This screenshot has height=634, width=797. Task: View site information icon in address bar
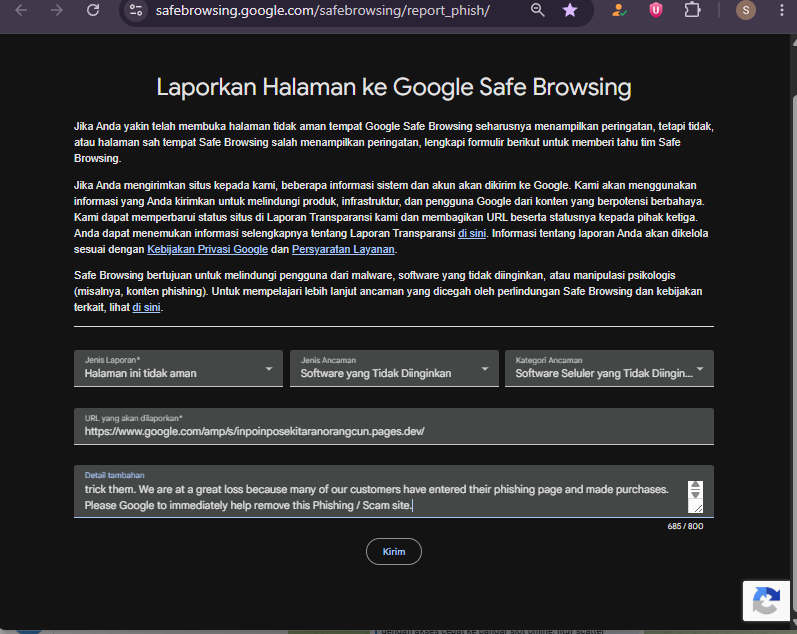point(135,10)
